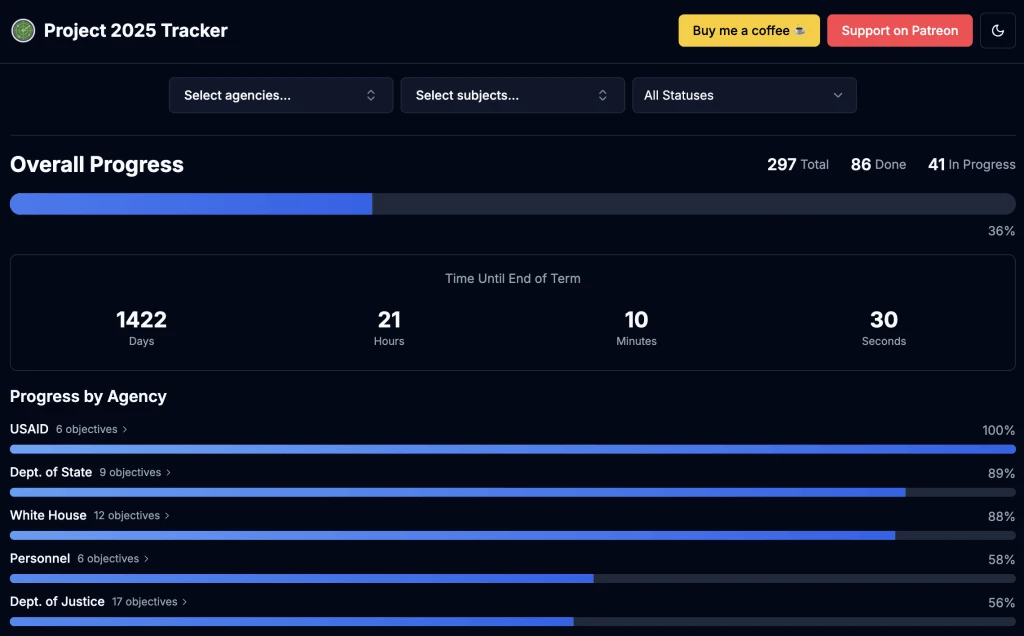Click the White House 88% value
1024x636 pixels.
point(1001,517)
